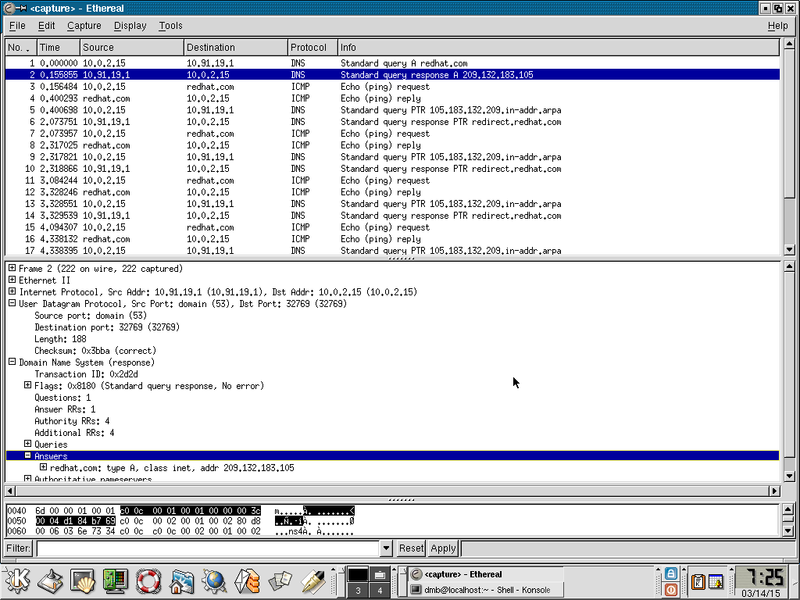The width and height of the screenshot is (800, 600).
Task: Select packet 1 Standard query A redhat.com
Action: pos(392,63)
